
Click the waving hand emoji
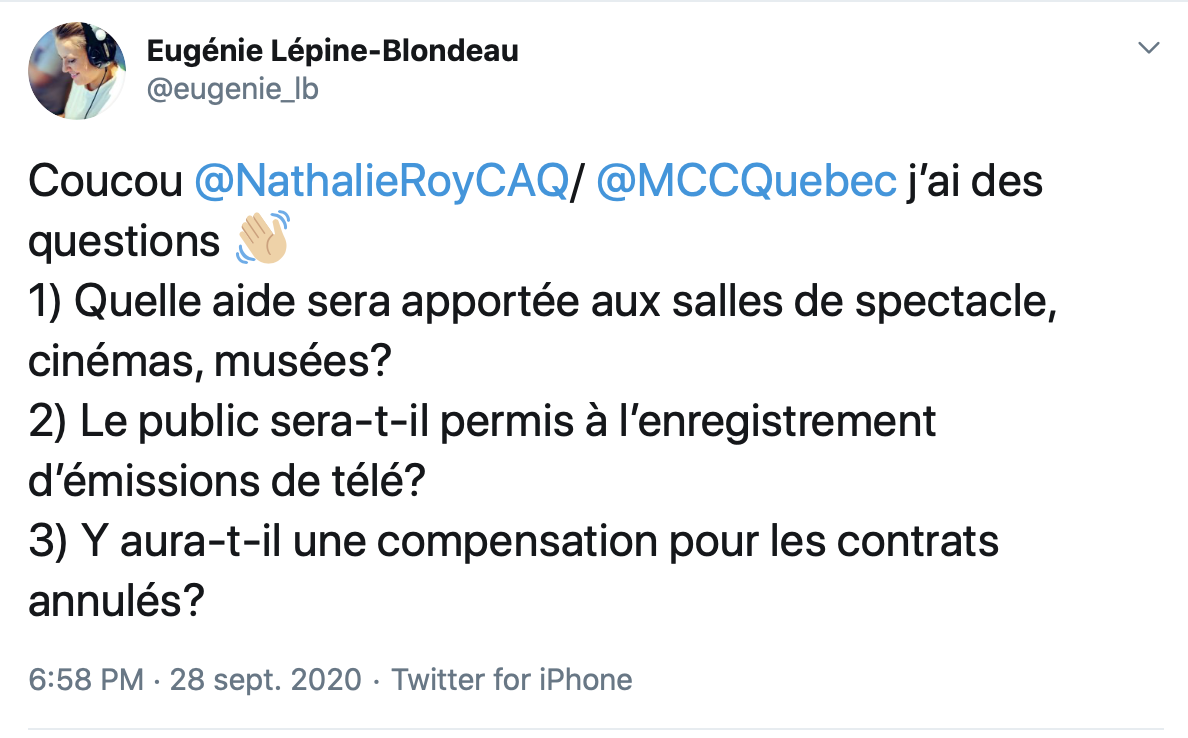262,242
